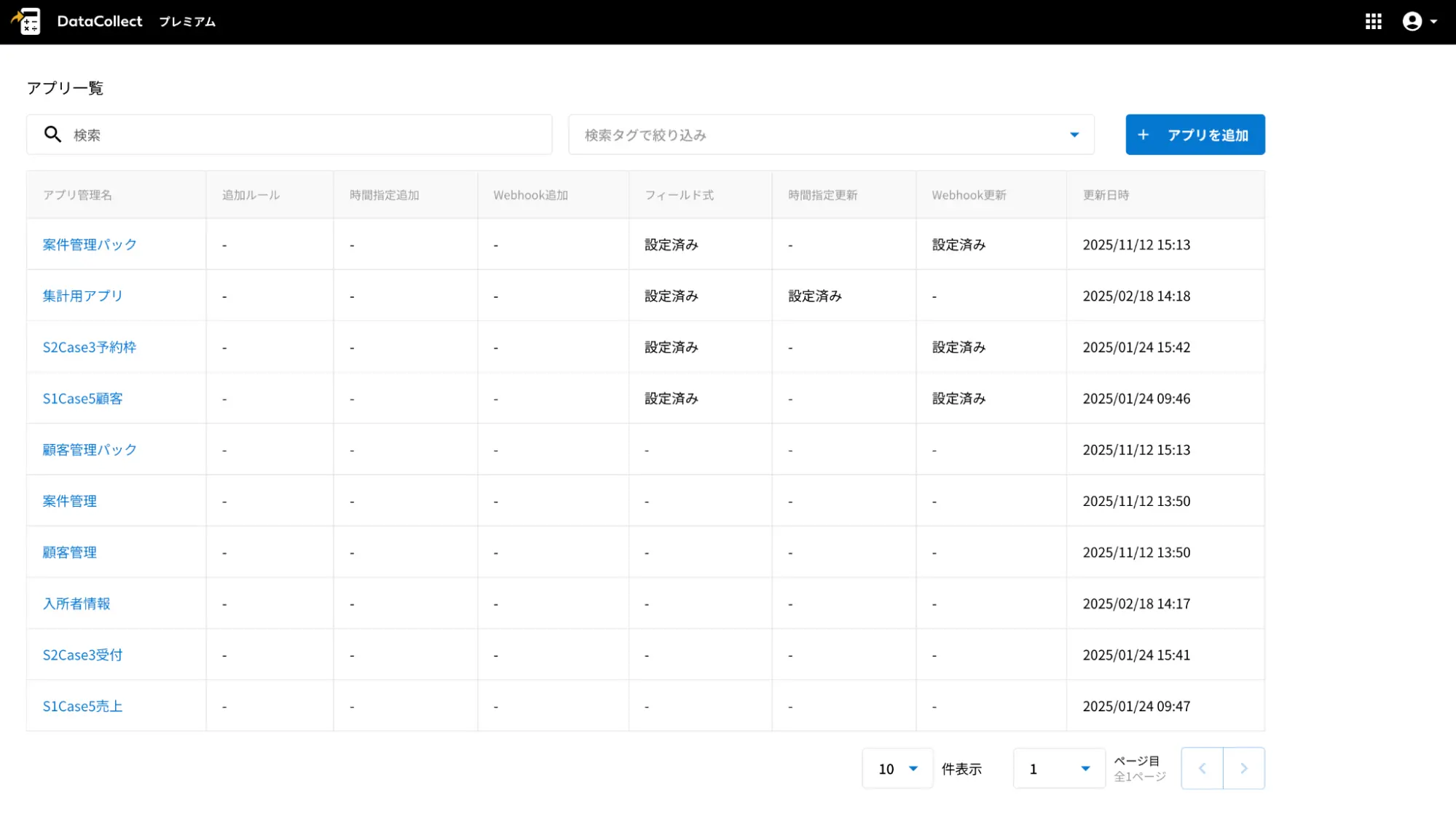Screen dimensions: 1456x827
Task: Open the 顧客管理 app
Action: click(x=69, y=552)
